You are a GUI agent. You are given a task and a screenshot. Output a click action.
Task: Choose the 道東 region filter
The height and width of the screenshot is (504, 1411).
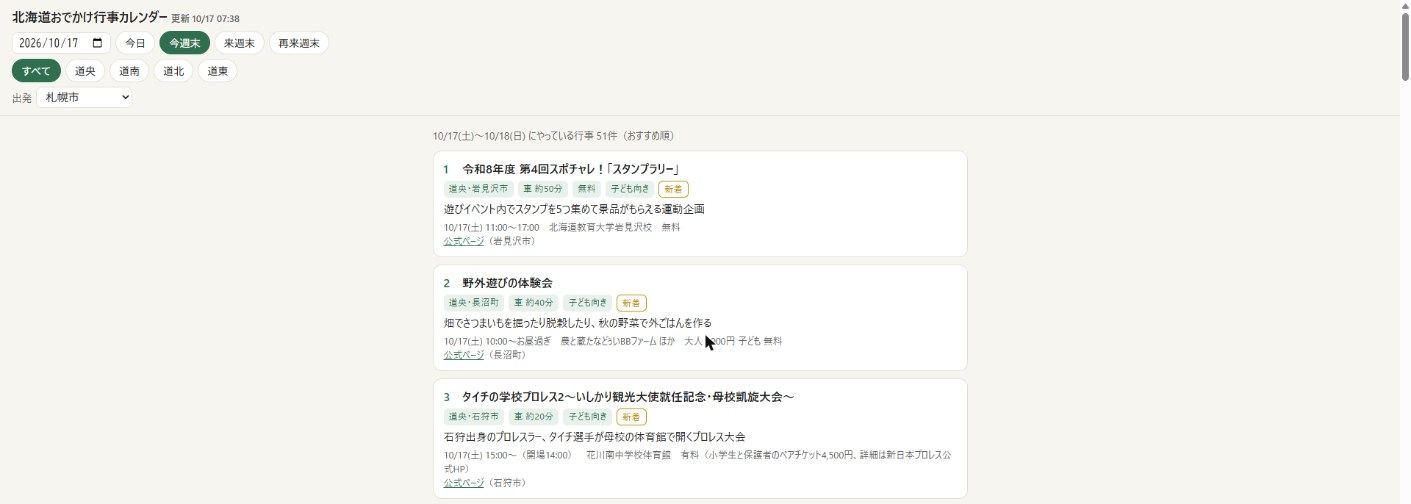pyautogui.click(x=217, y=71)
